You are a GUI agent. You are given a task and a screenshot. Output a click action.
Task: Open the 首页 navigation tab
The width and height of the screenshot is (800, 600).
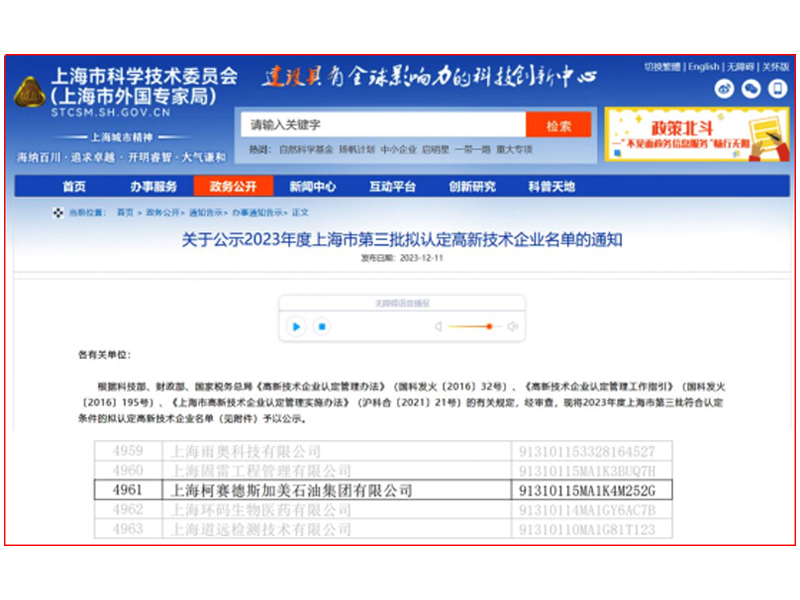[x=74, y=187]
